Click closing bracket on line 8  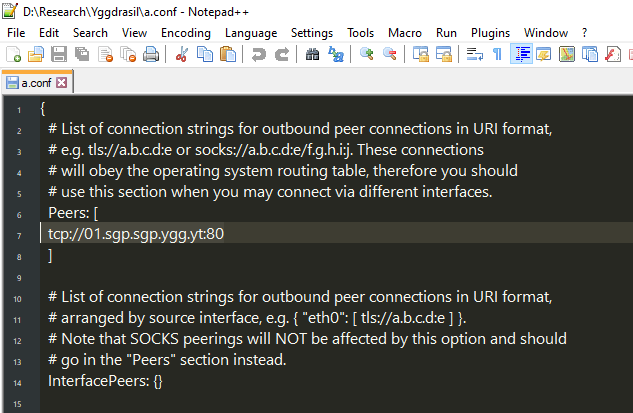(x=50, y=255)
